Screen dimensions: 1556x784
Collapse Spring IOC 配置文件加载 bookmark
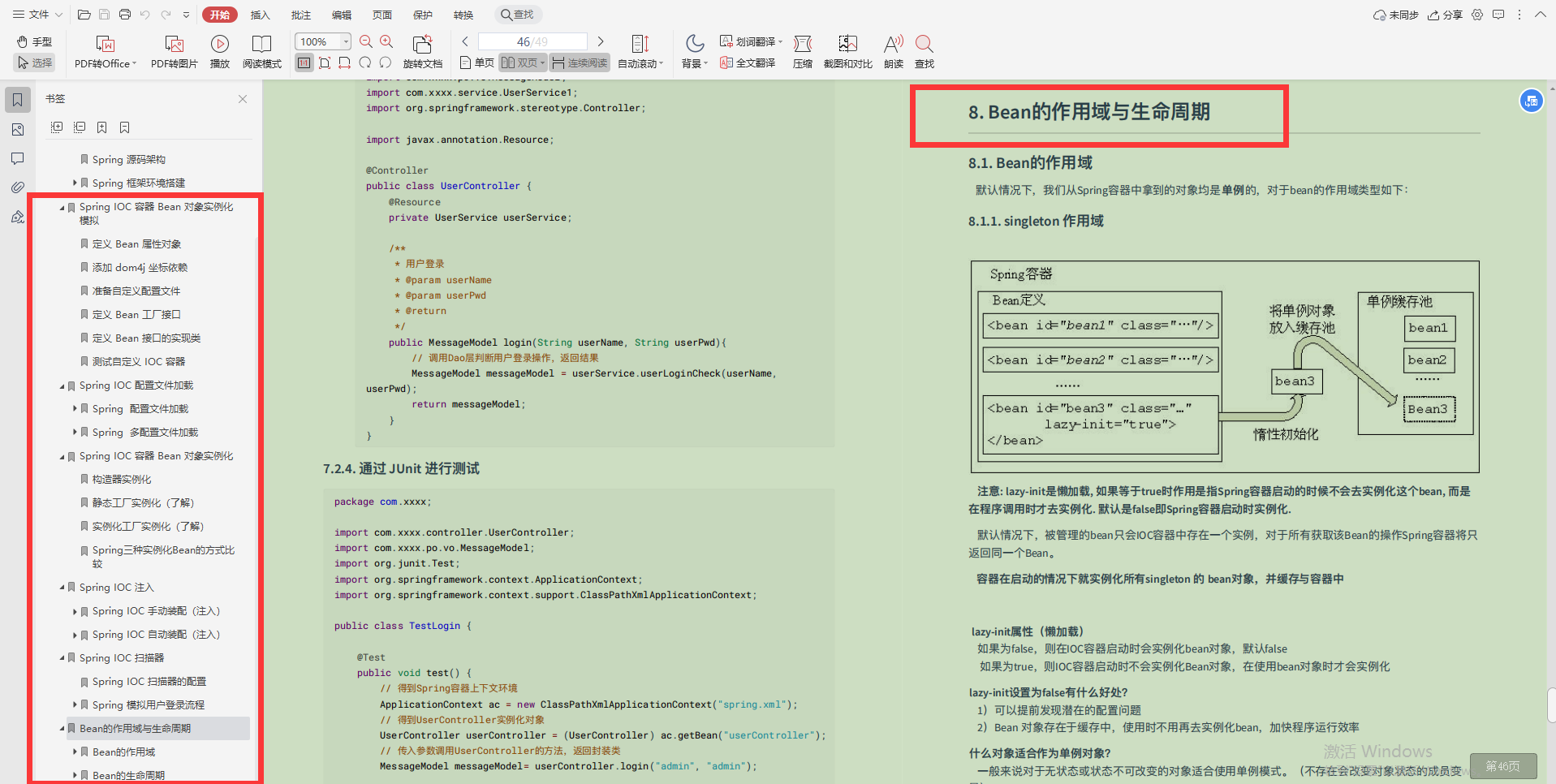click(x=62, y=386)
